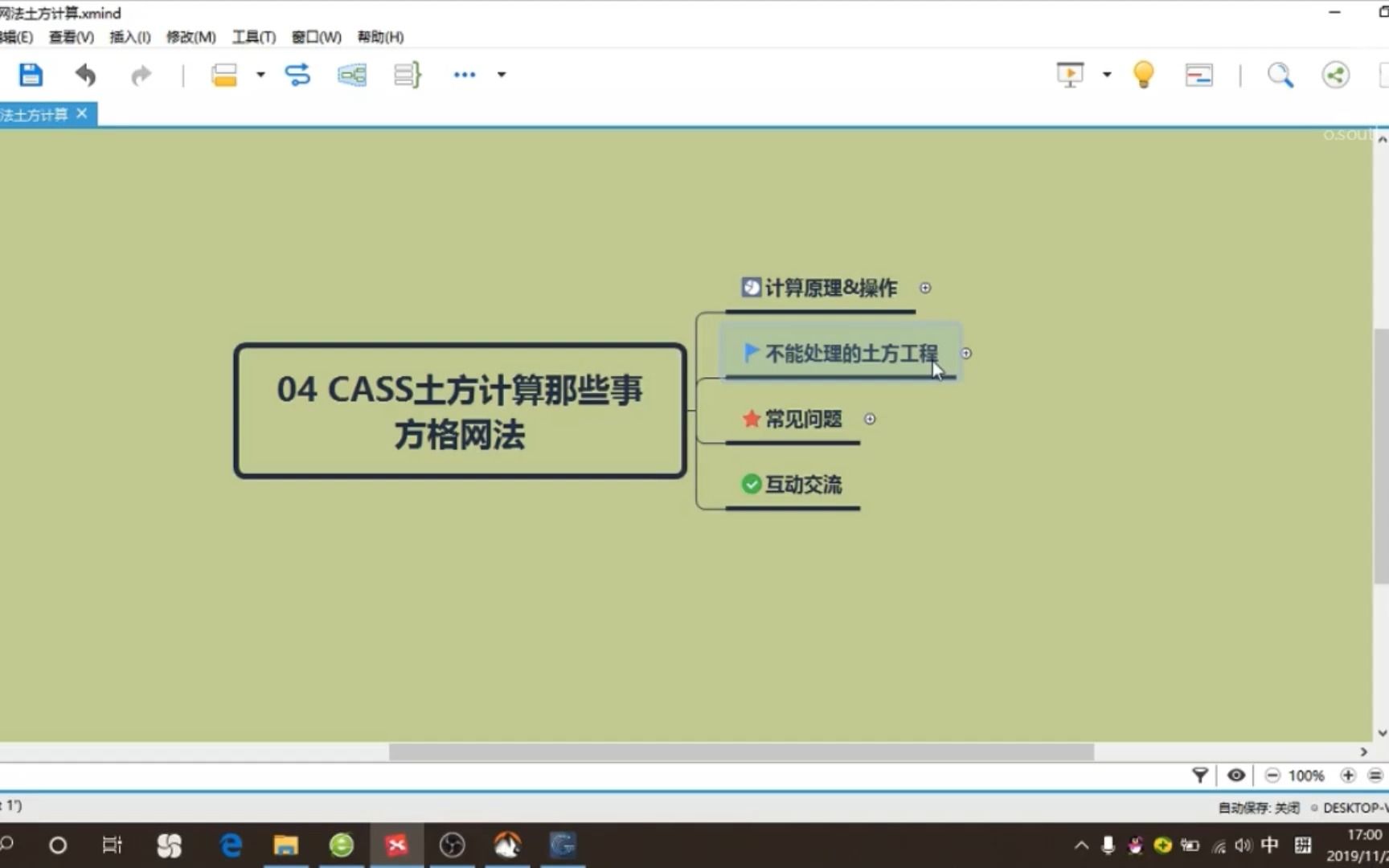Zoom out with the minus button

click(x=1272, y=776)
